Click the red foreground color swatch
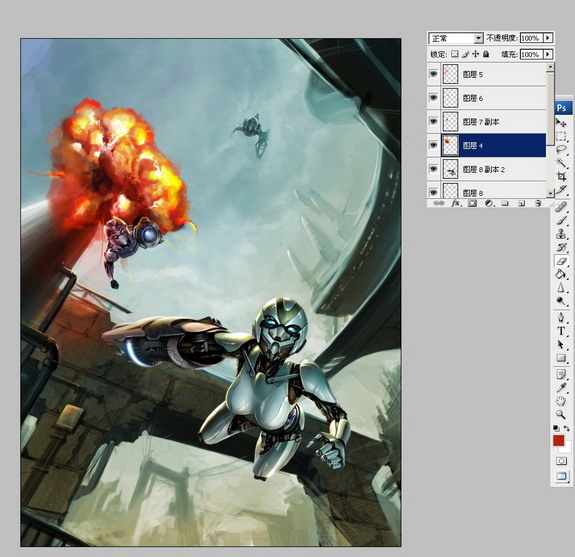Image resolution: width=575 pixels, height=557 pixels. coord(558,440)
